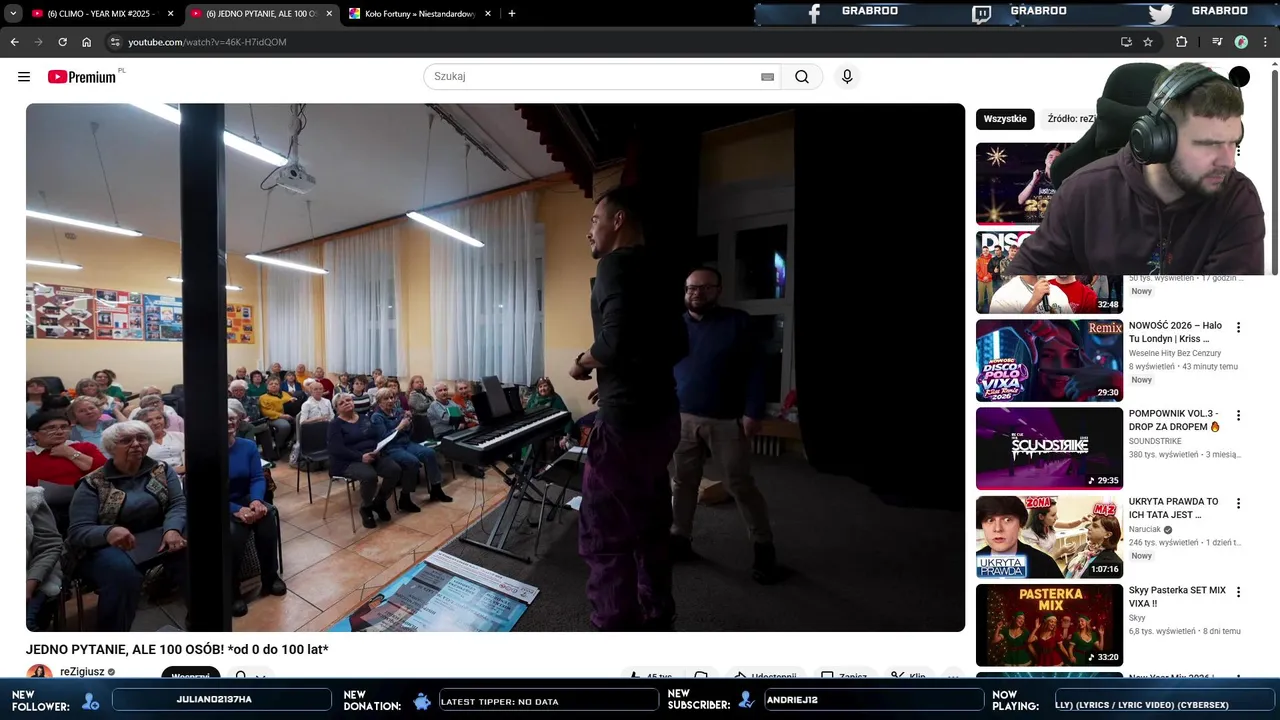This screenshot has width=1280, height=720.
Task: Open the reZigiusz channel link
Action: pyautogui.click(x=82, y=672)
